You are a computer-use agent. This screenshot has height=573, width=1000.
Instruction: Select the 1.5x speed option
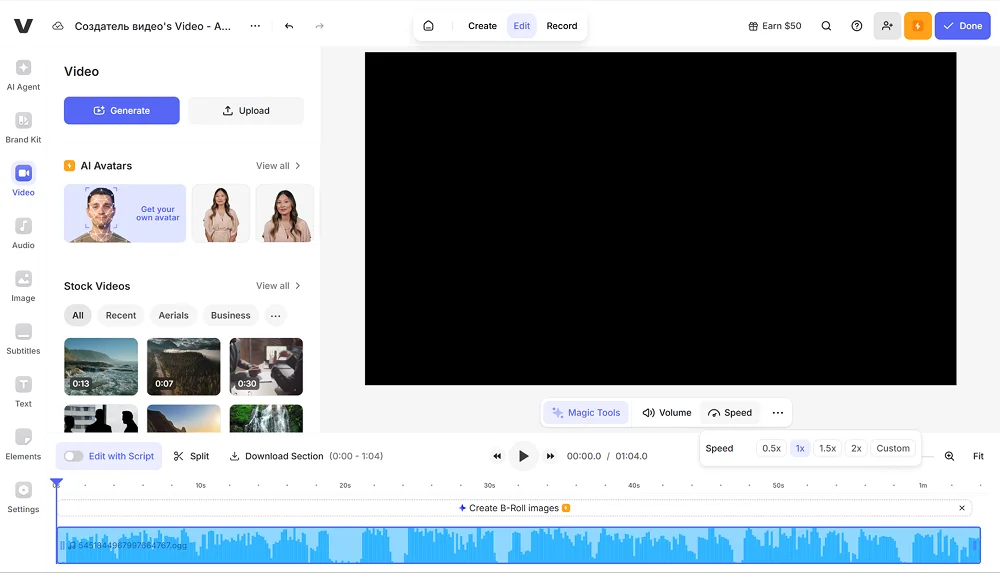(x=827, y=449)
